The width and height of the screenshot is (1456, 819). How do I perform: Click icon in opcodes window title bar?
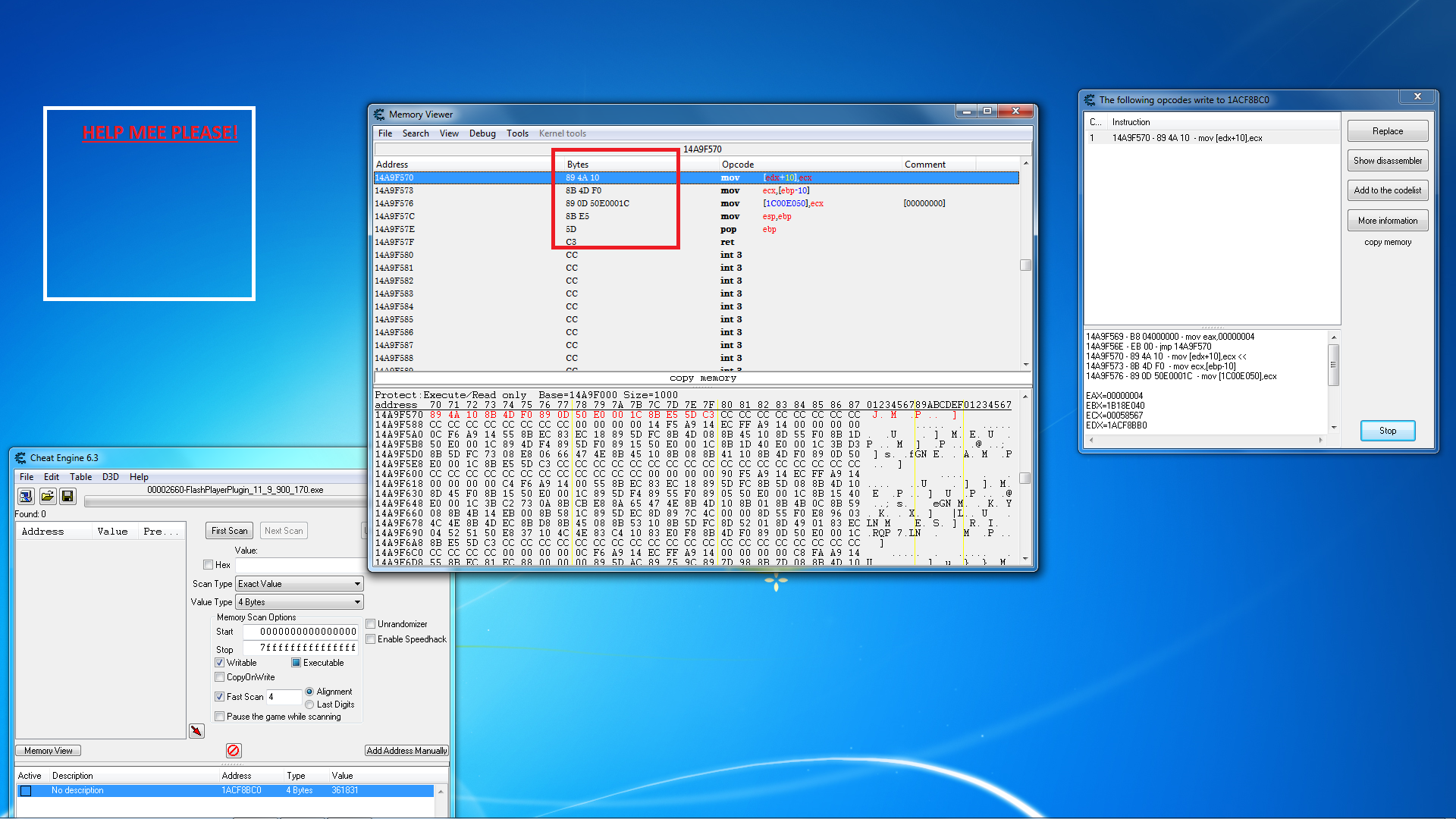click(1090, 100)
